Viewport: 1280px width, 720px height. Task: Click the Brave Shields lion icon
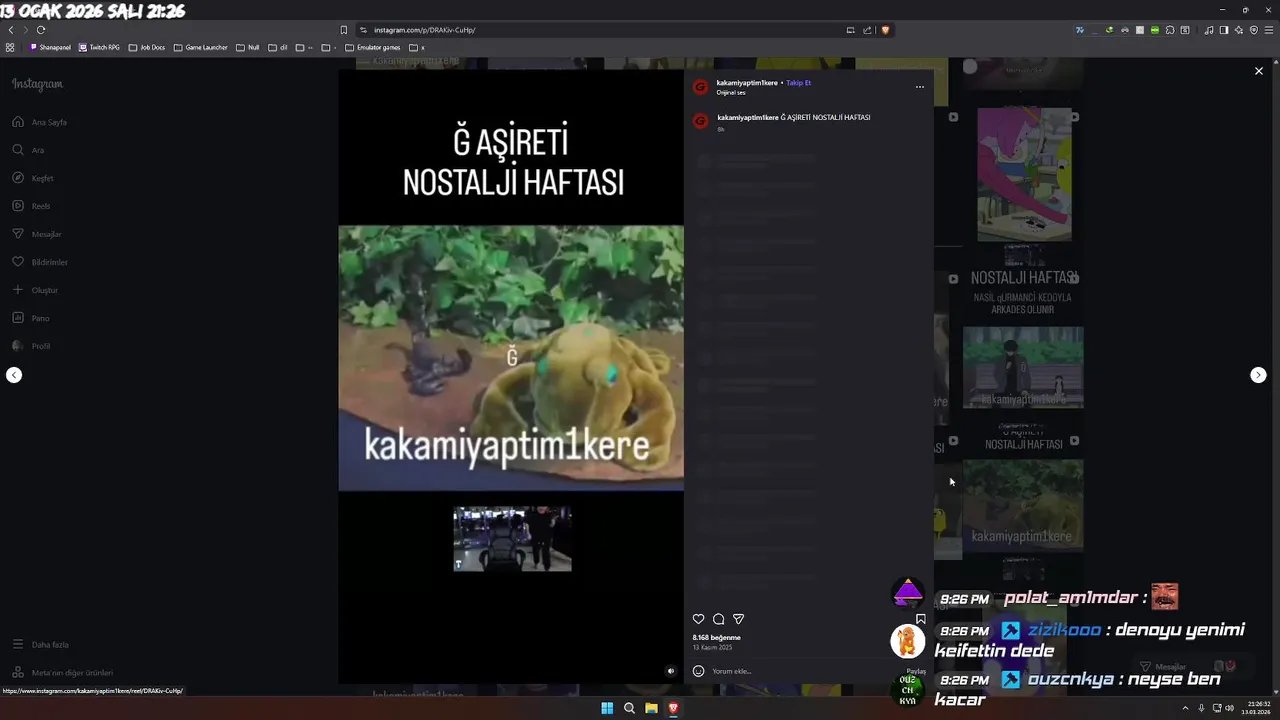885,30
